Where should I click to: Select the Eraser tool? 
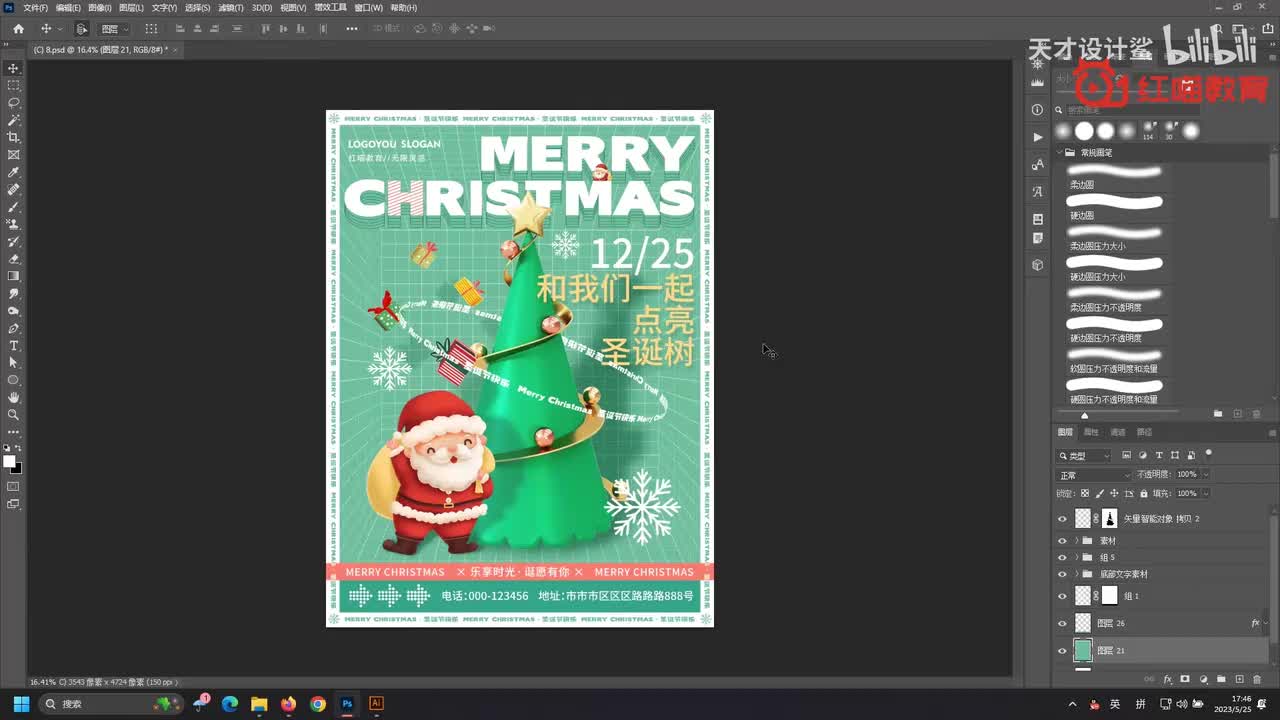point(14,259)
